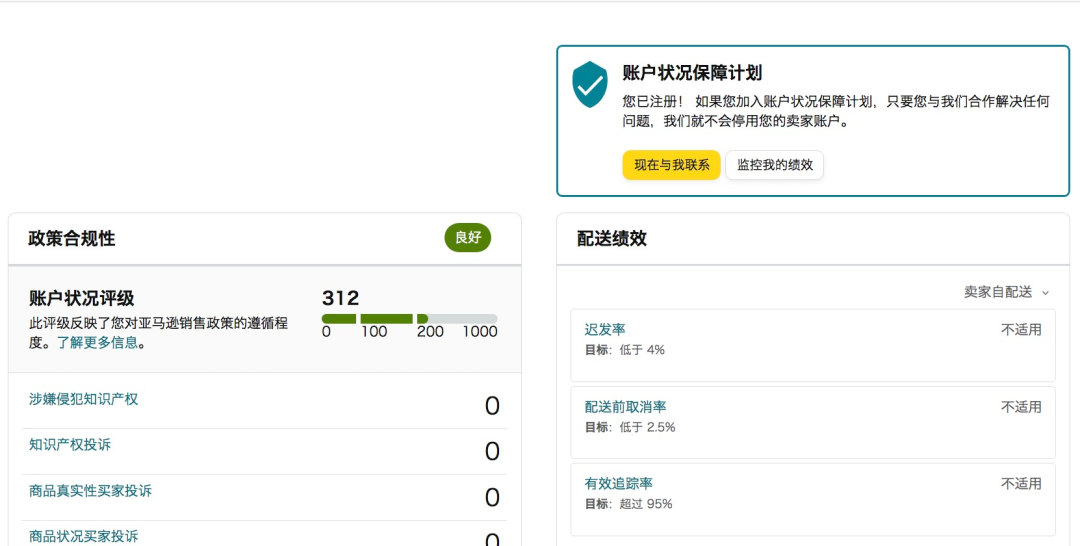Open 商品真实性买家投诉 details
Viewport: 1080px width, 546px height.
pyautogui.click(x=91, y=491)
